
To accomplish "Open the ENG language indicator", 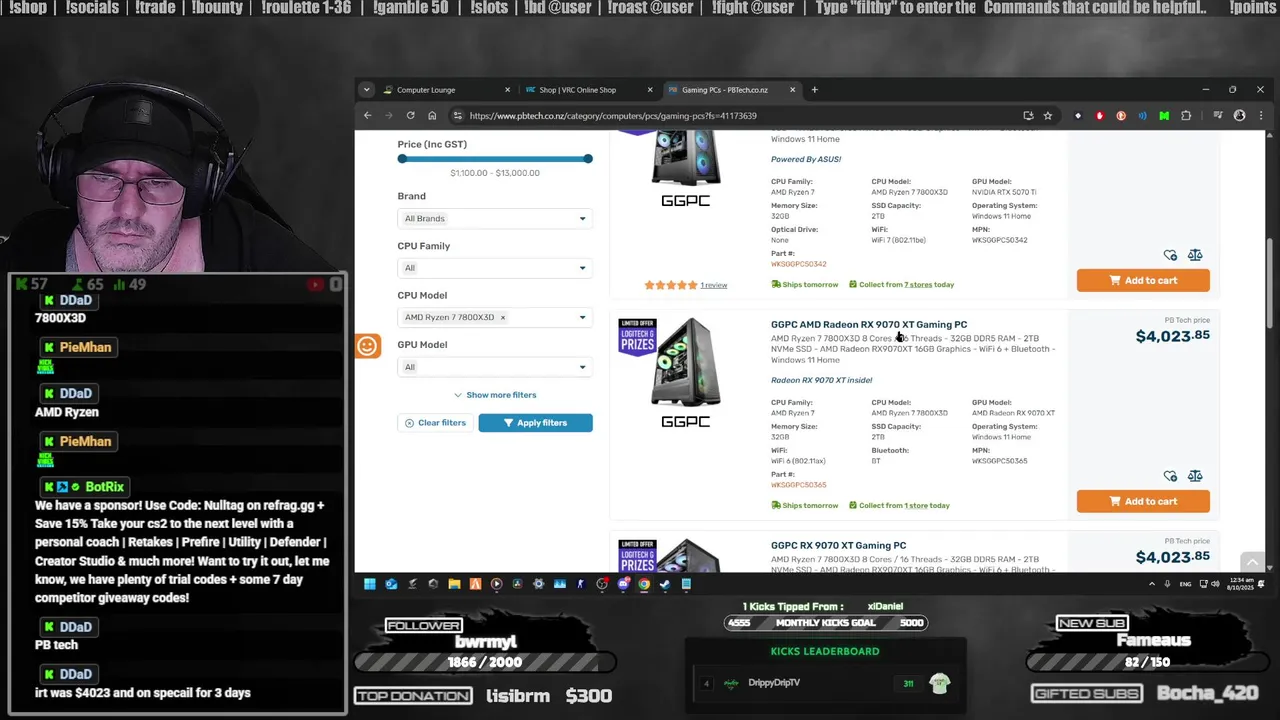I will 1186,584.
